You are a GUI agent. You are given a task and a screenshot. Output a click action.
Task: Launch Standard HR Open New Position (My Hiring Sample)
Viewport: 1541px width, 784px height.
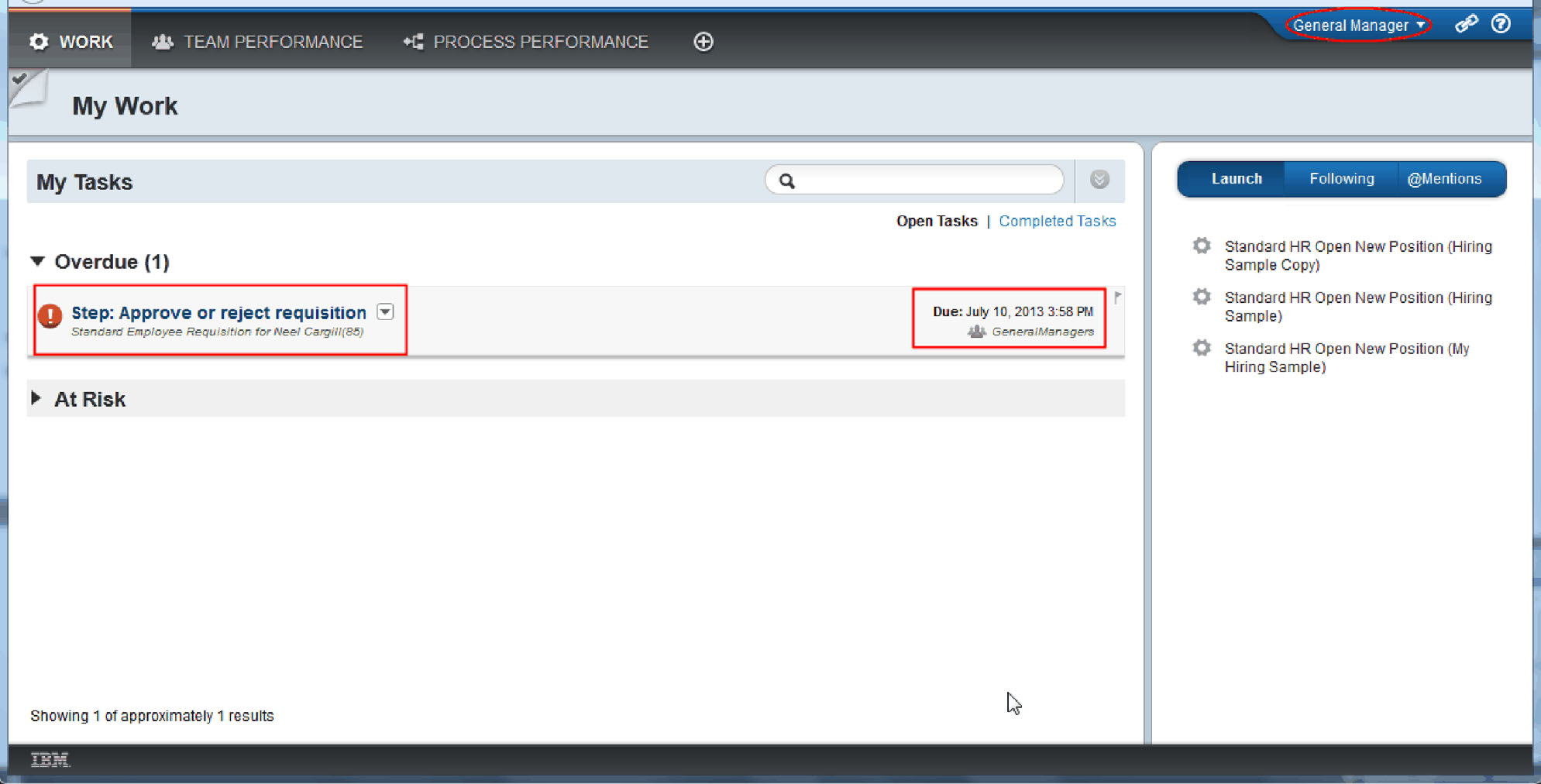point(1347,358)
